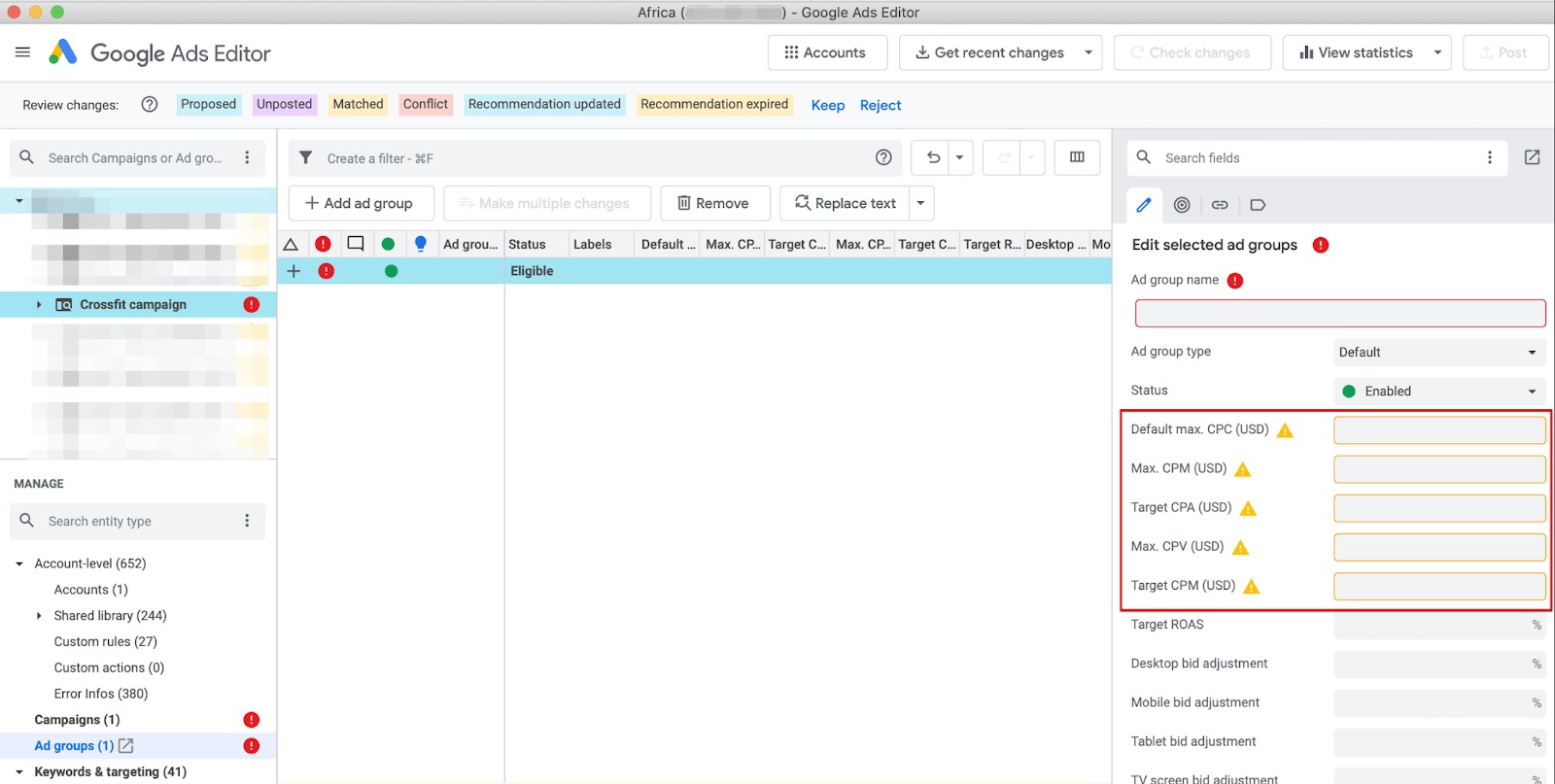This screenshot has width=1555, height=784.
Task: Select Error Infos (380) entry
Action: (x=101, y=694)
